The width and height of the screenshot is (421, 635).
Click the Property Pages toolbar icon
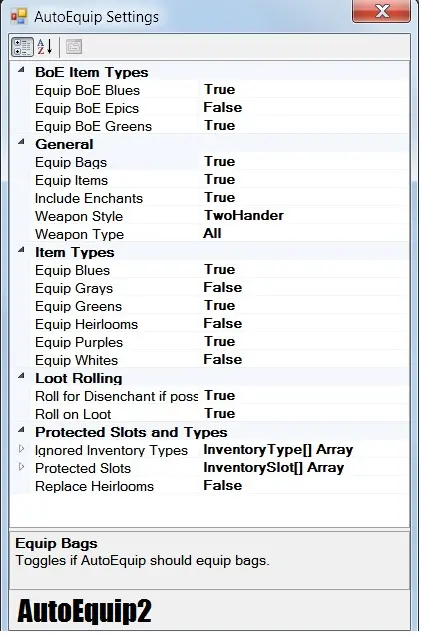pos(74,47)
